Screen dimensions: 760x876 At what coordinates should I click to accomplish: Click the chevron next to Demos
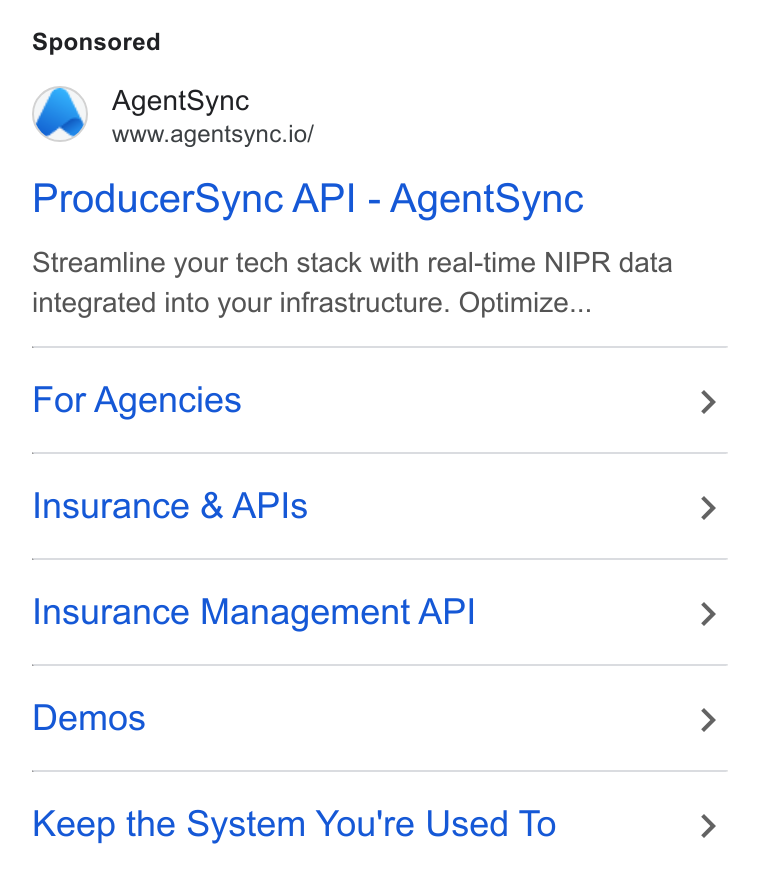[x=708, y=720]
